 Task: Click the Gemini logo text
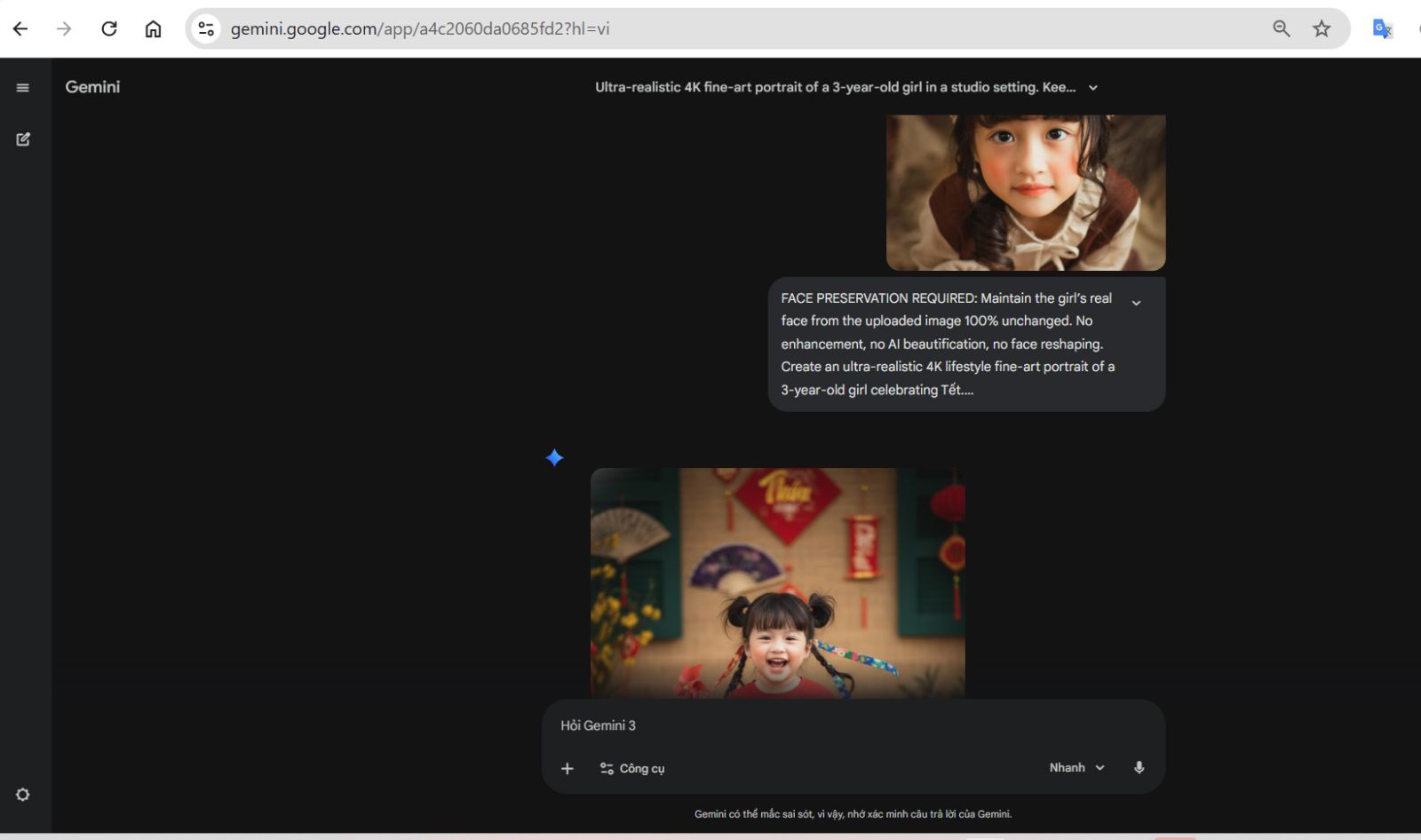click(x=92, y=87)
